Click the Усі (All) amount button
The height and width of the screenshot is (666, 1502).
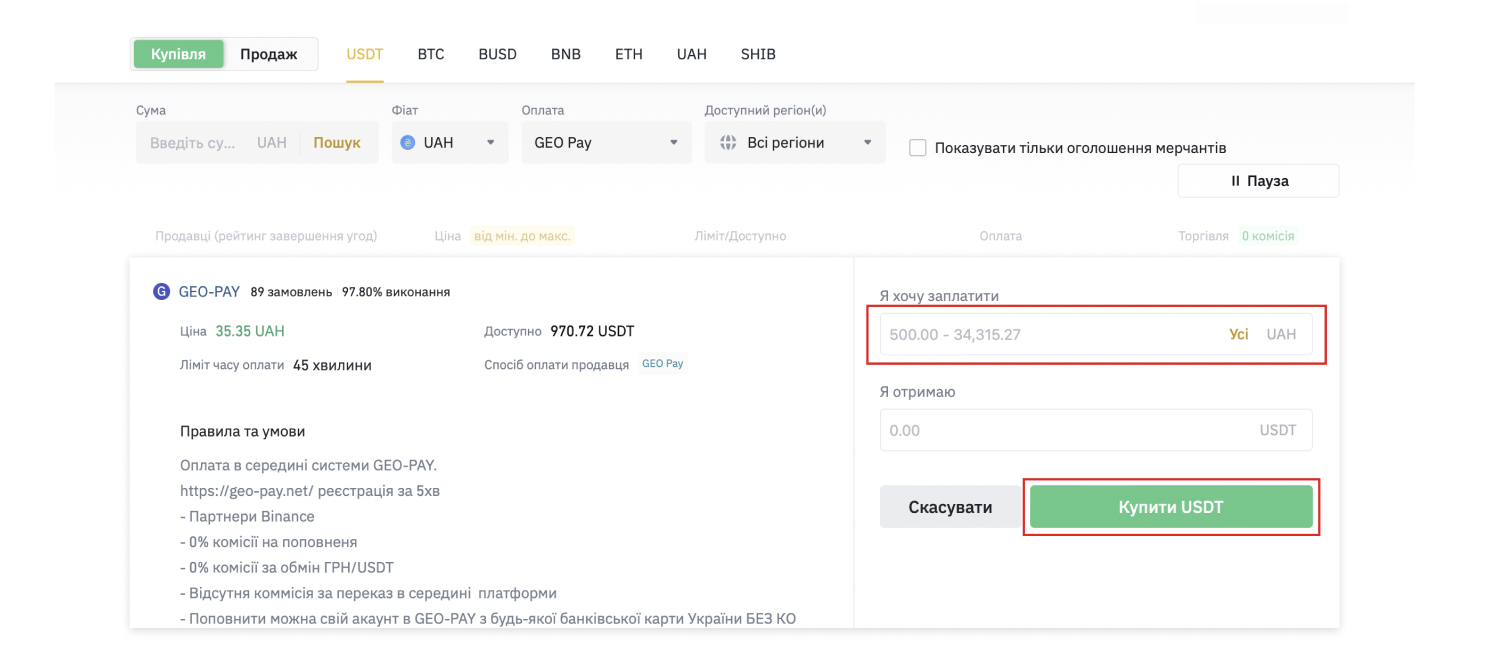pyautogui.click(x=1239, y=334)
